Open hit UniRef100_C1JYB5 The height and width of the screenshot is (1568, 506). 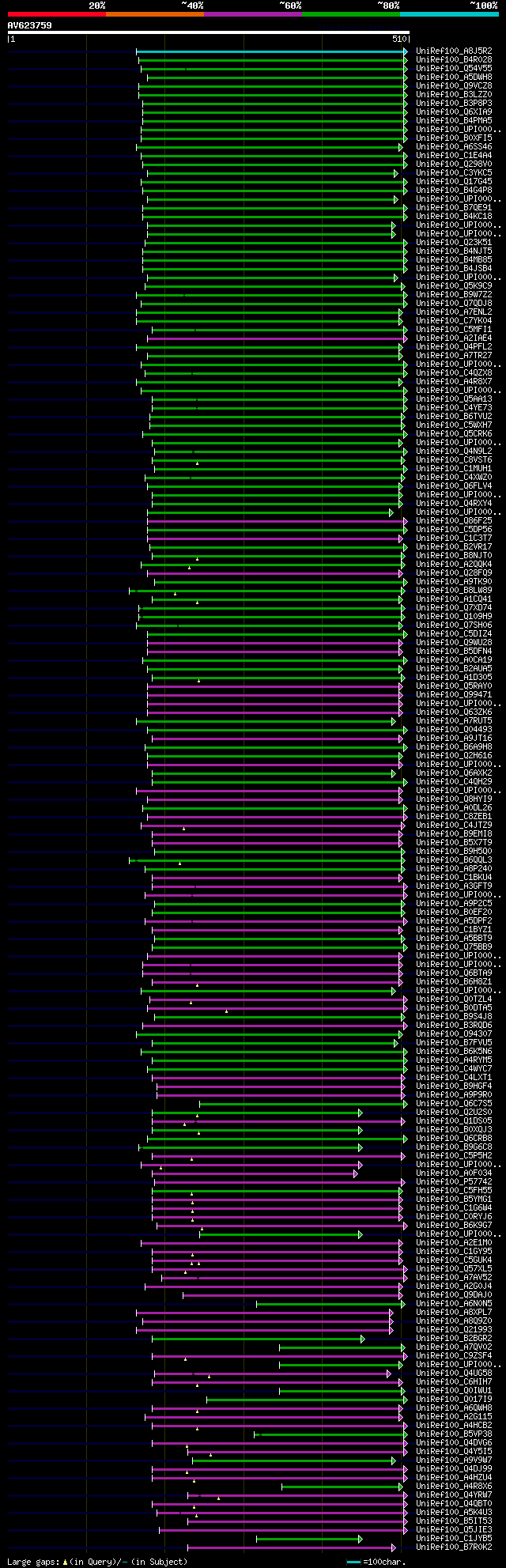click(x=455, y=1538)
